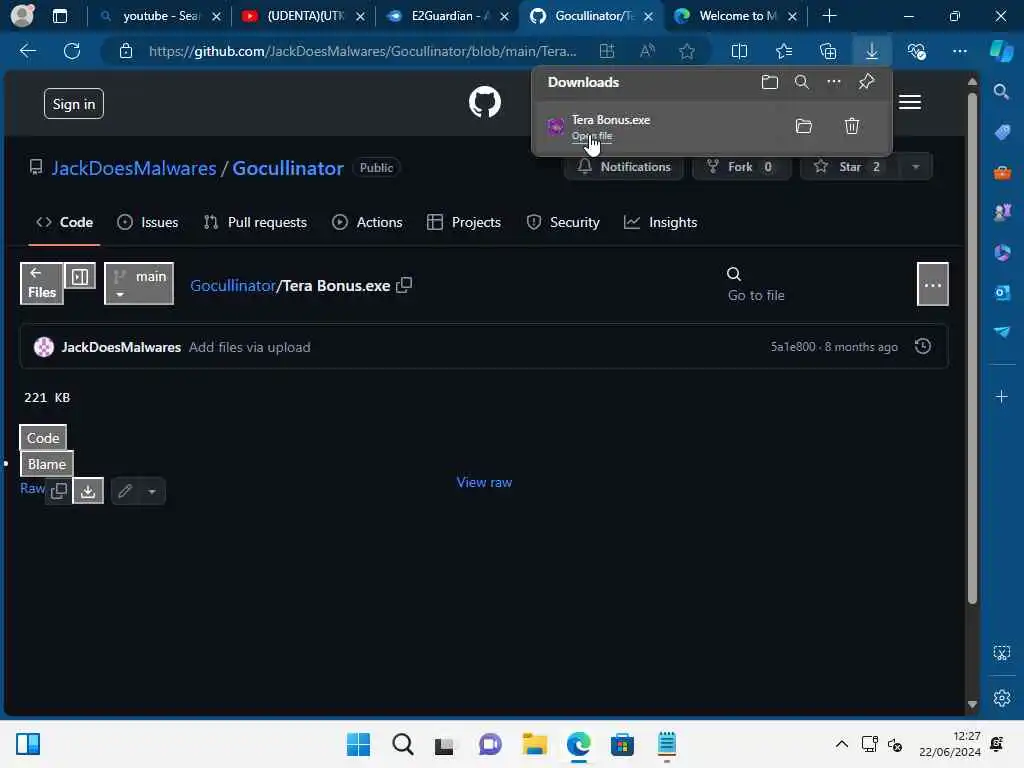Add this page to favorites star
The image size is (1024, 768).
(687, 51)
